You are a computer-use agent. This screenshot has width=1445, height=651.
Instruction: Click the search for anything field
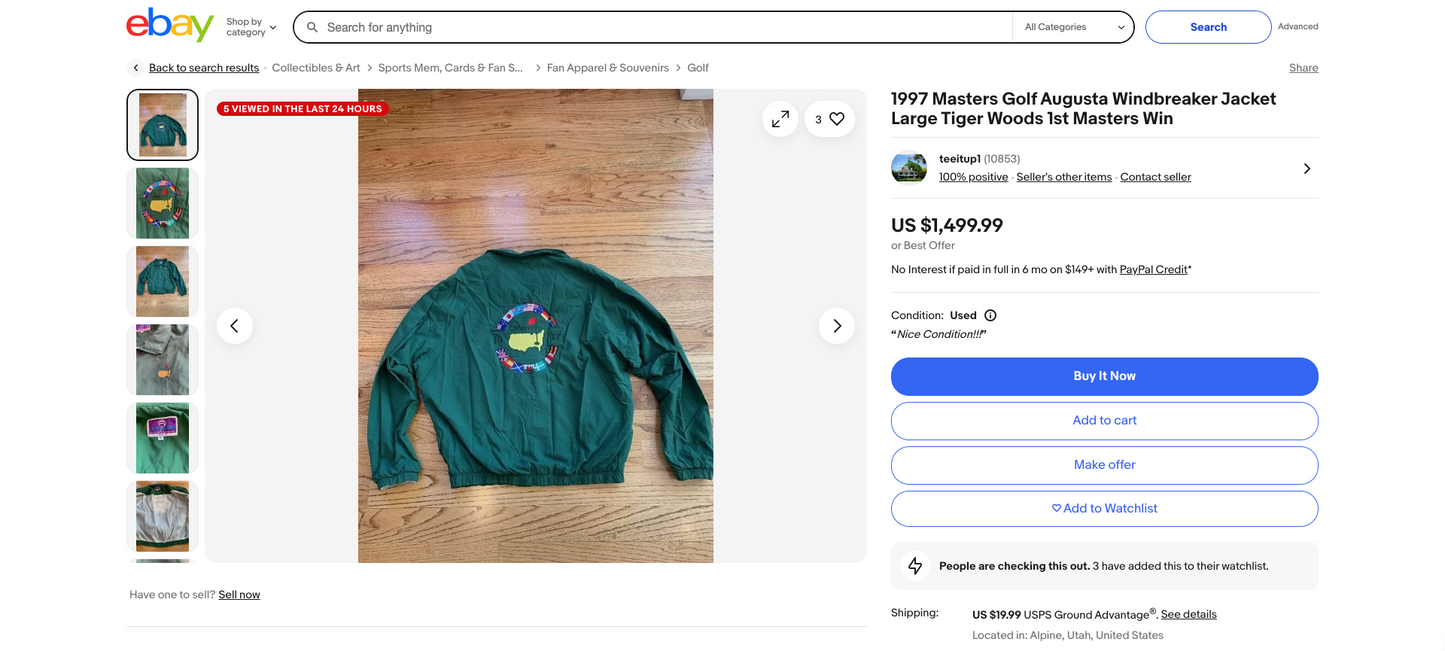(660, 27)
